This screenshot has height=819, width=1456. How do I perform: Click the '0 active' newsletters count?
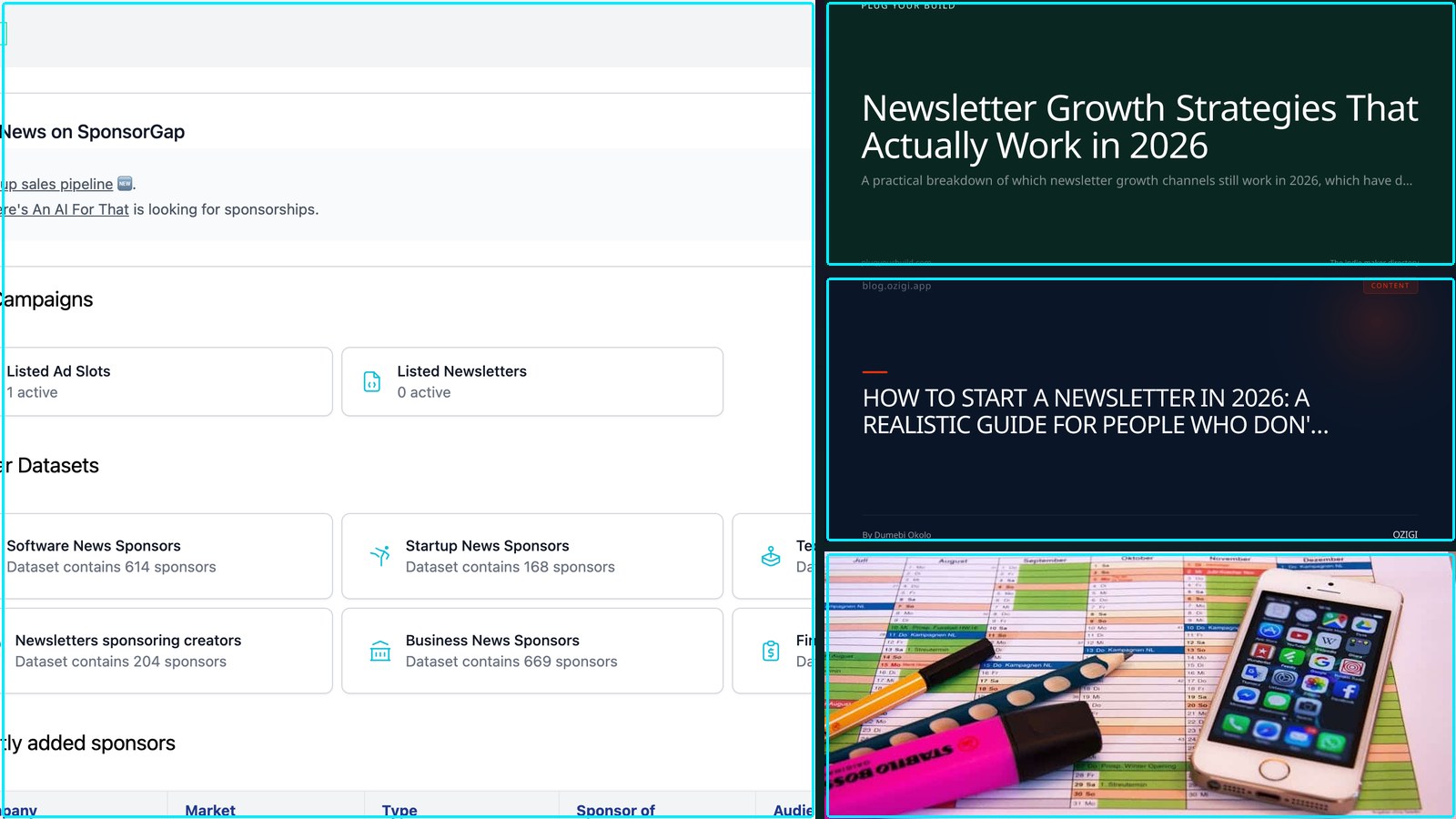pos(424,392)
